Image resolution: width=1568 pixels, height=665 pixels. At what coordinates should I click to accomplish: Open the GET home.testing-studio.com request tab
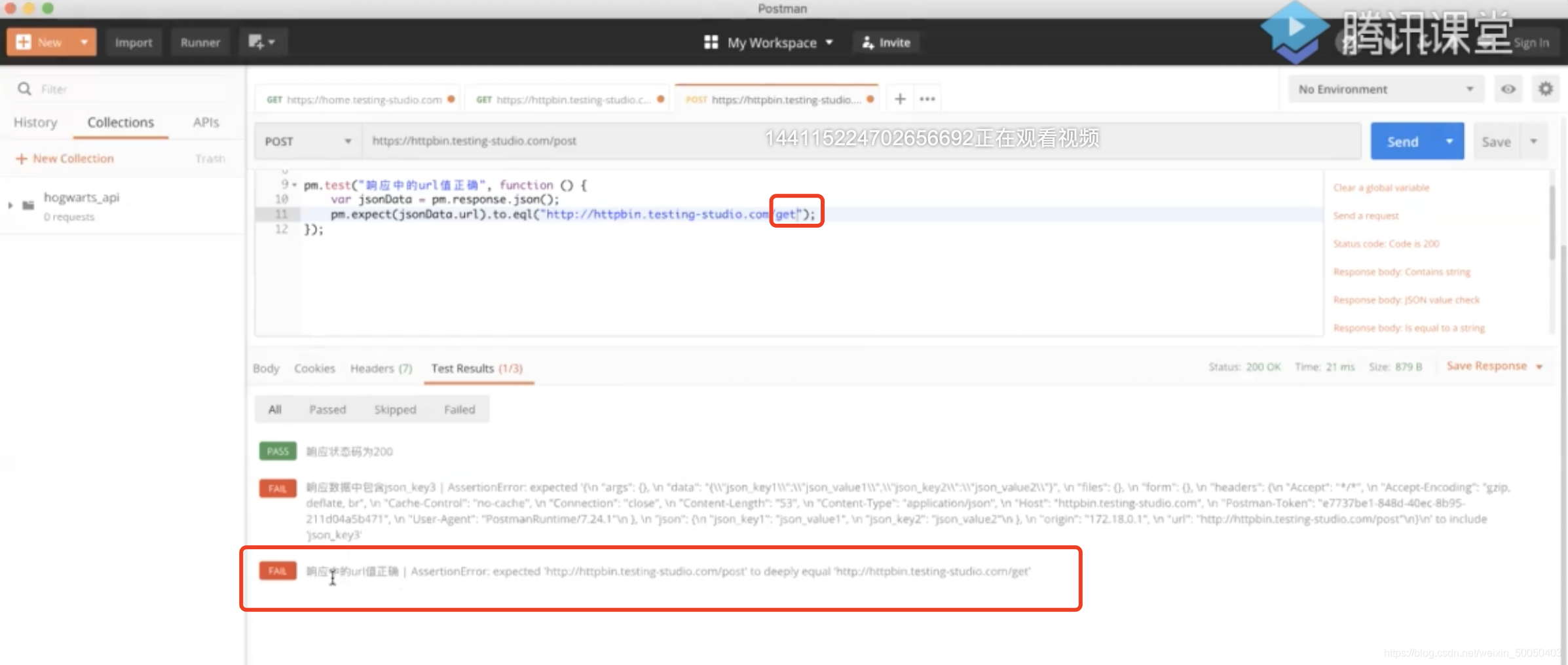click(x=357, y=99)
